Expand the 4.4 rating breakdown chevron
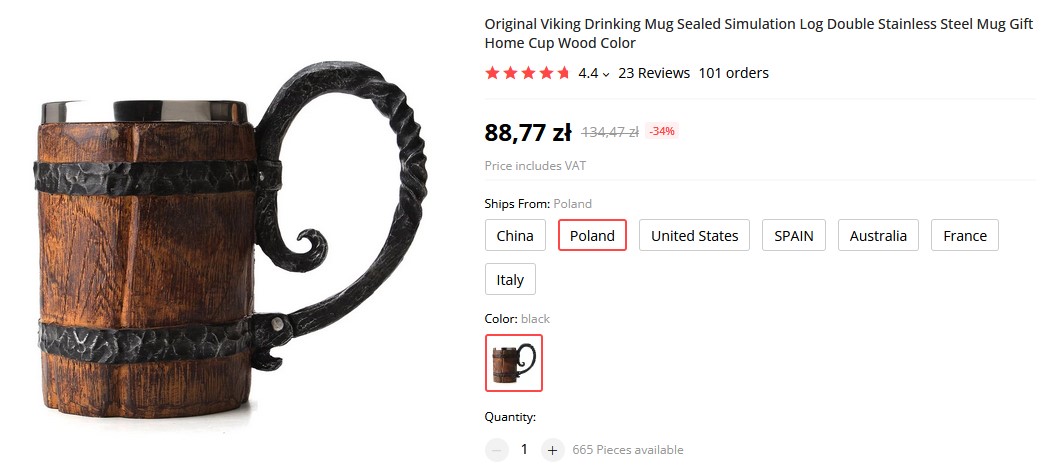Screen dimensions: 1059x468 click(x=606, y=74)
